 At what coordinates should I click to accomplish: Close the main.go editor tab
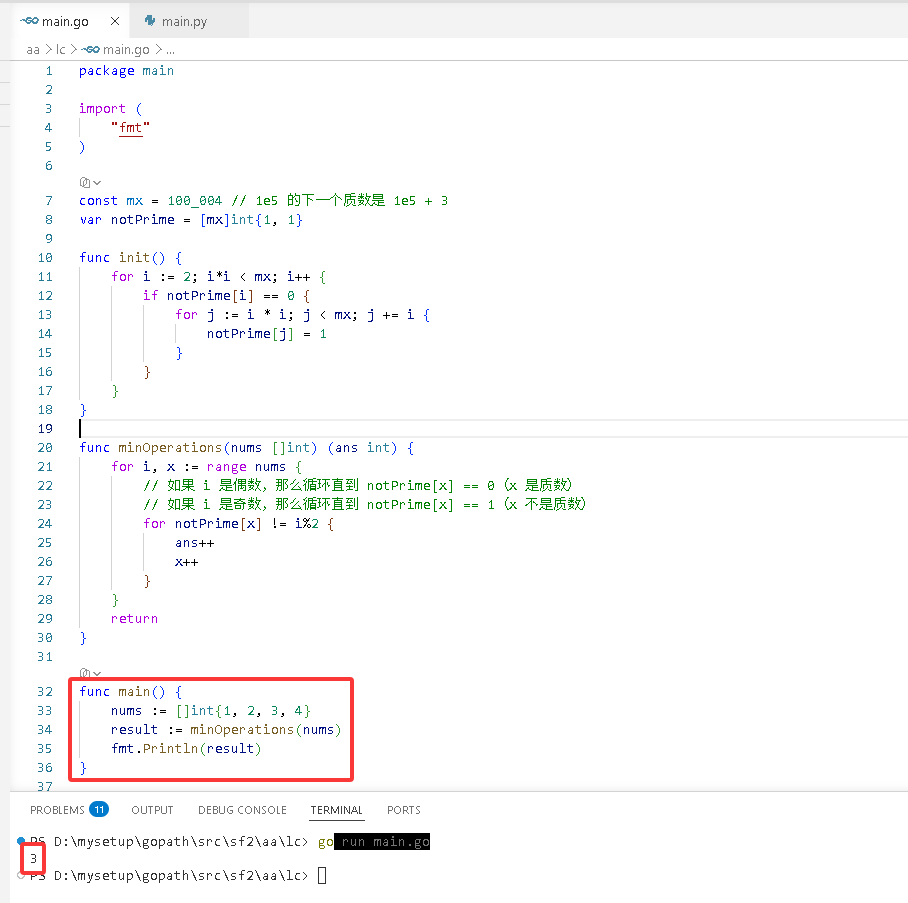tap(115, 21)
